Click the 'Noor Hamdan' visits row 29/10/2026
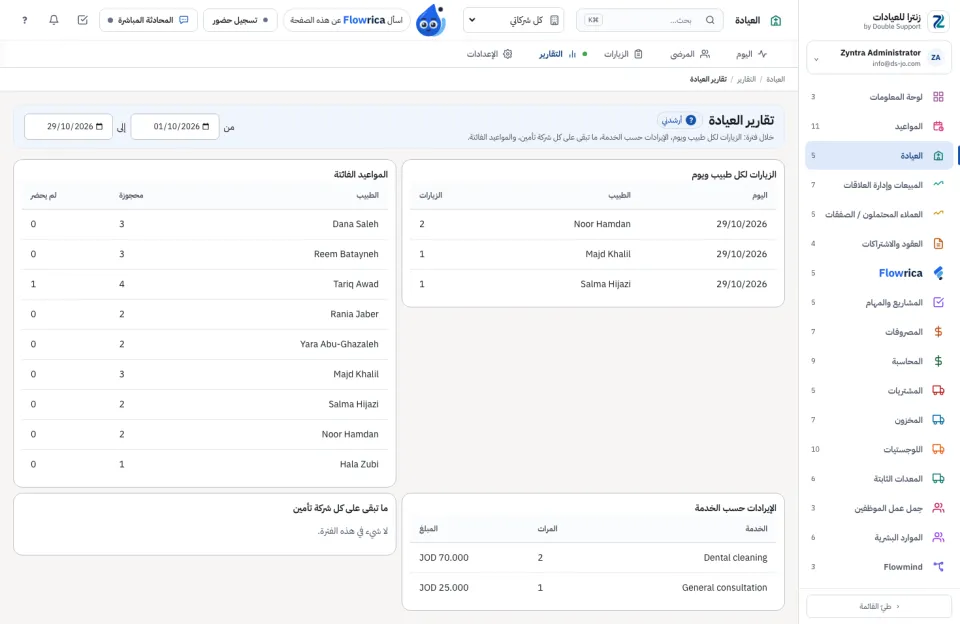The image size is (960, 624). click(593, 224)
